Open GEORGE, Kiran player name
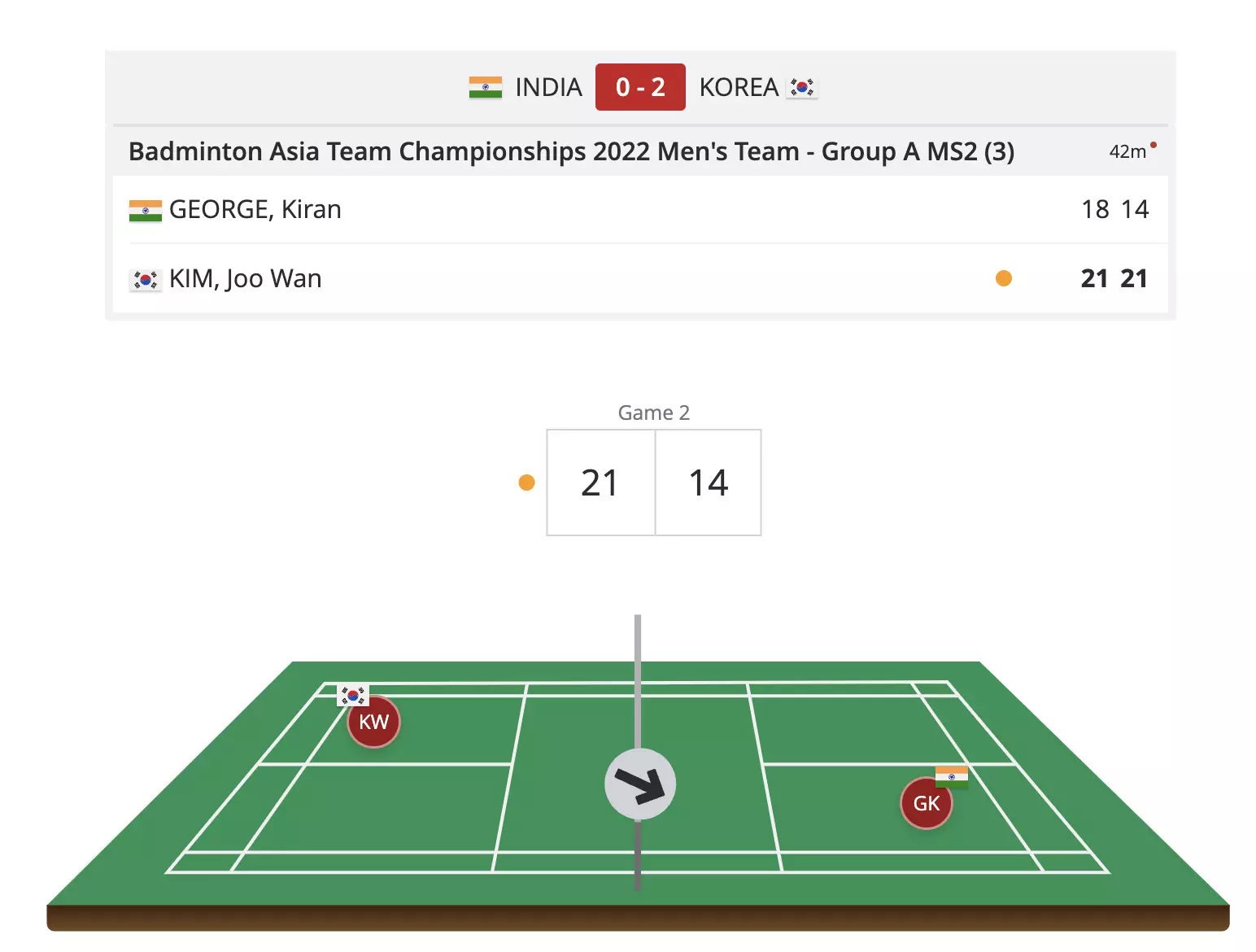The width and height of the screenshot is (1256, 952). coord(255,210)
